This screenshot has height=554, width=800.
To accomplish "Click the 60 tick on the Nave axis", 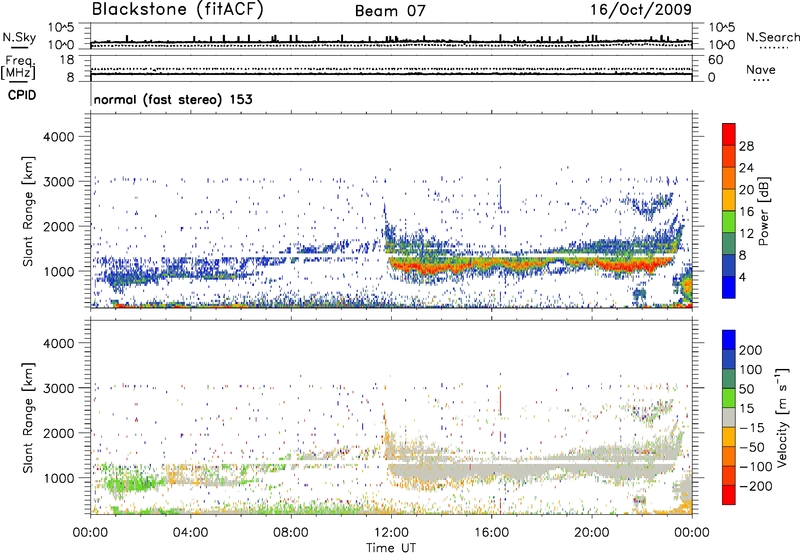I will click(x=715, y=60).
